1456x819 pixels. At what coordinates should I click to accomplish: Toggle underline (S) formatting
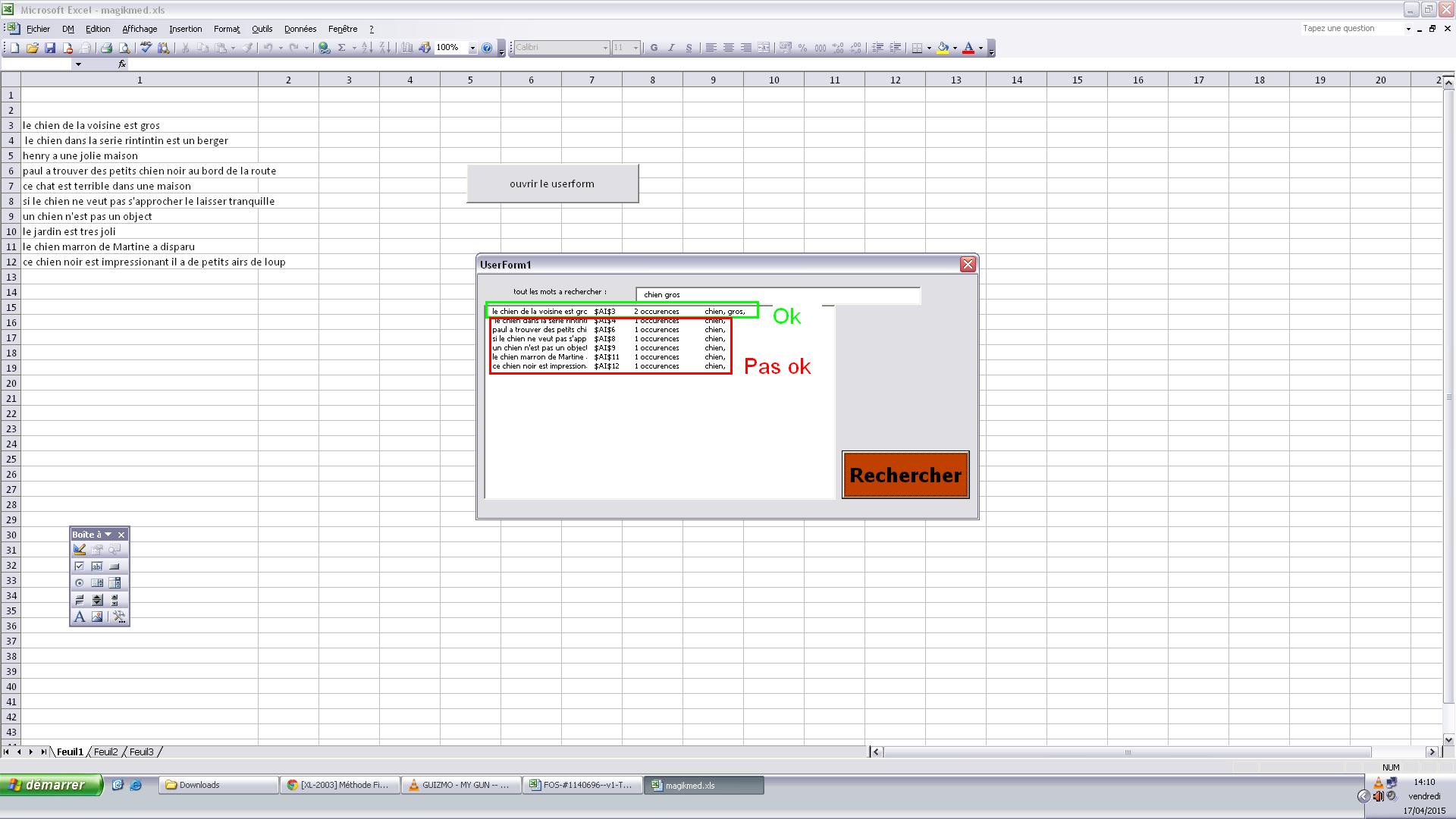(x=689, y=48)
